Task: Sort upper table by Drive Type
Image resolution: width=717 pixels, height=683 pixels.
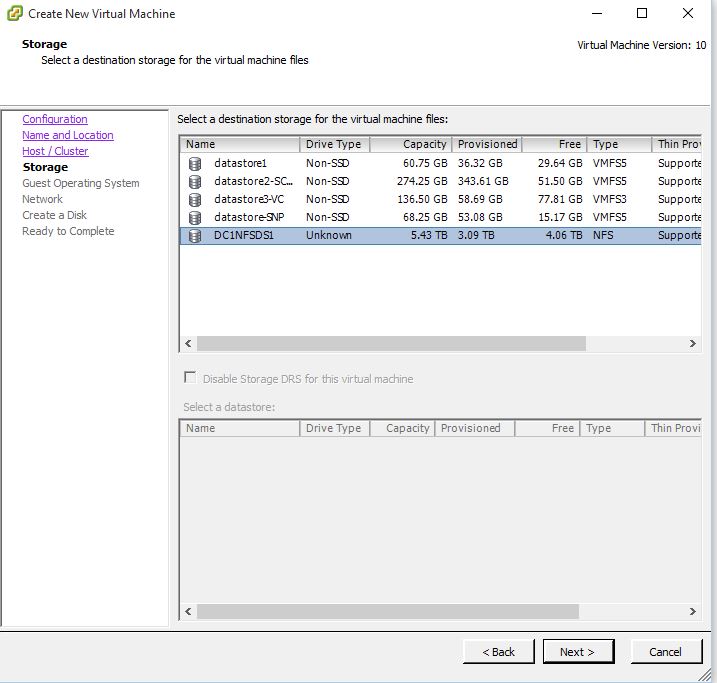Action: pos(334,144)
